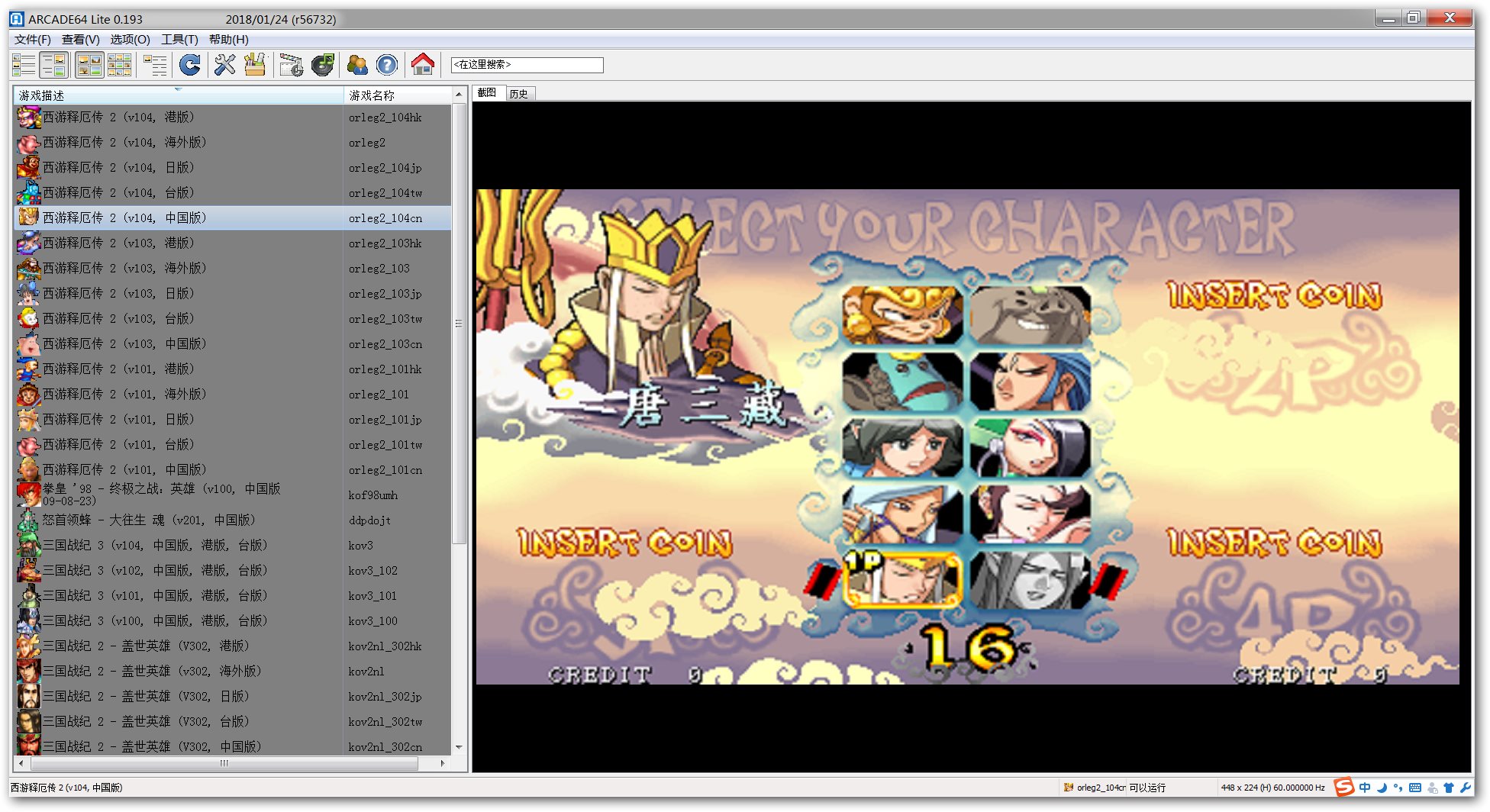Switch to the 历史 tab
1490x812 pixels.
519,94
